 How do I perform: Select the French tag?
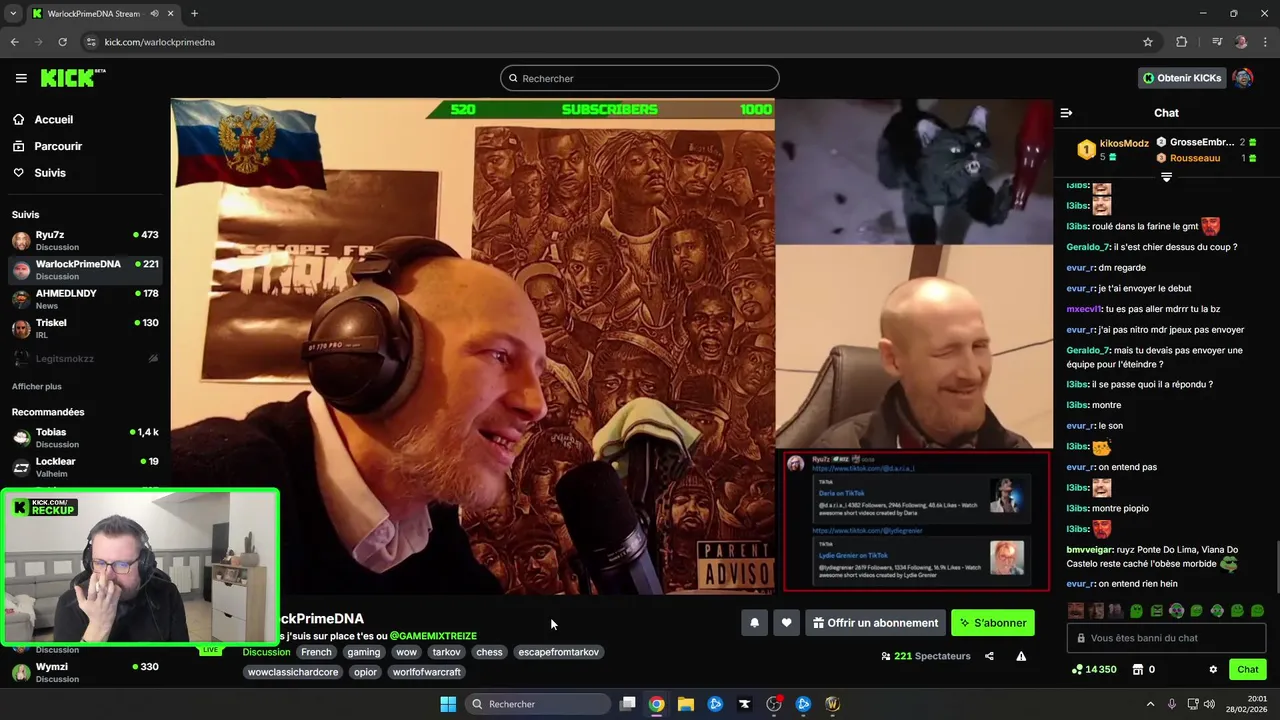(x=316, y=652)
